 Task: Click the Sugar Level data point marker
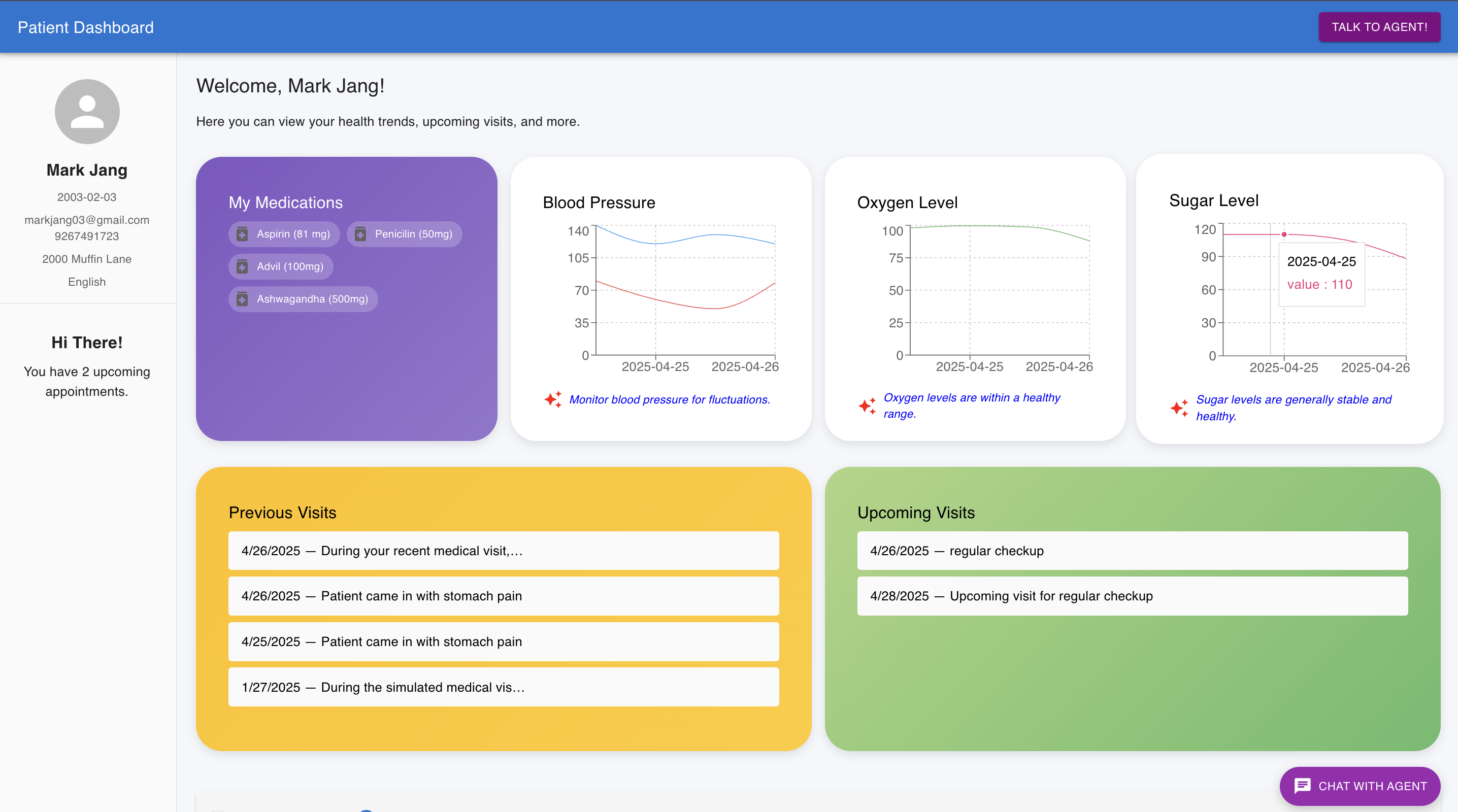coord(1284,234)
